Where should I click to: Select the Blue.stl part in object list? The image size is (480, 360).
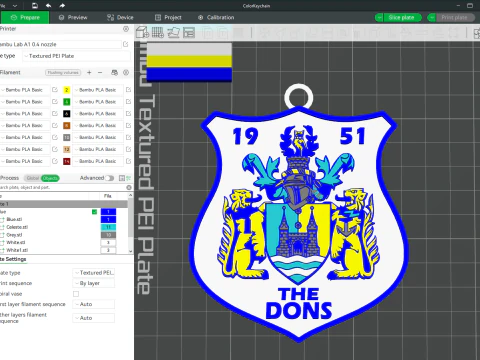coord(14,219)
